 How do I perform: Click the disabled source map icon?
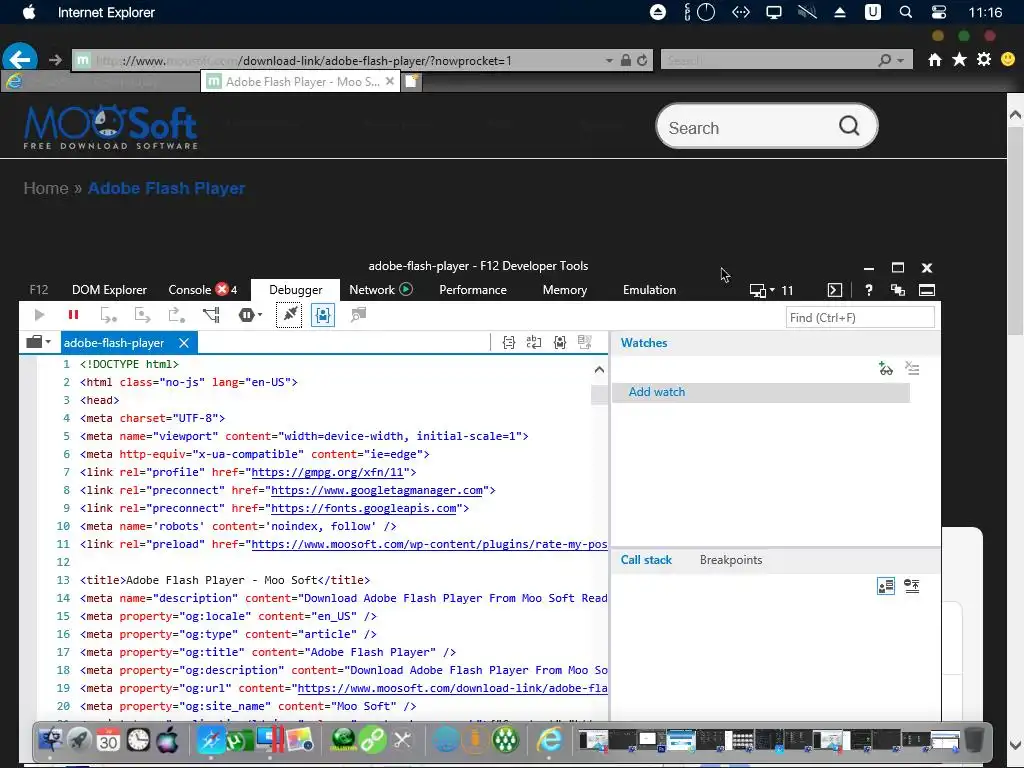tap(584, 342)
